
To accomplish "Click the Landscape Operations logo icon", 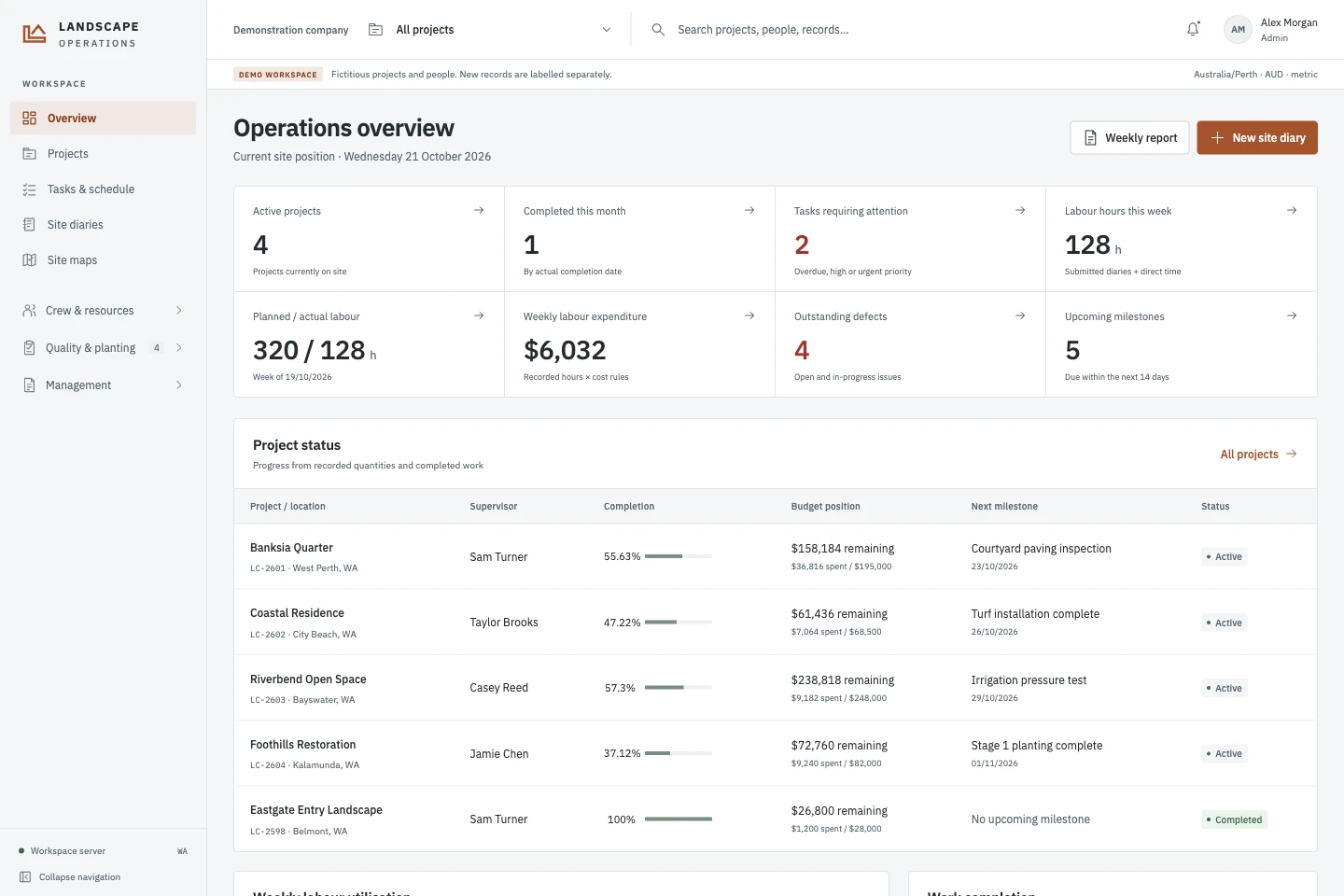I will tap(35, 34).
